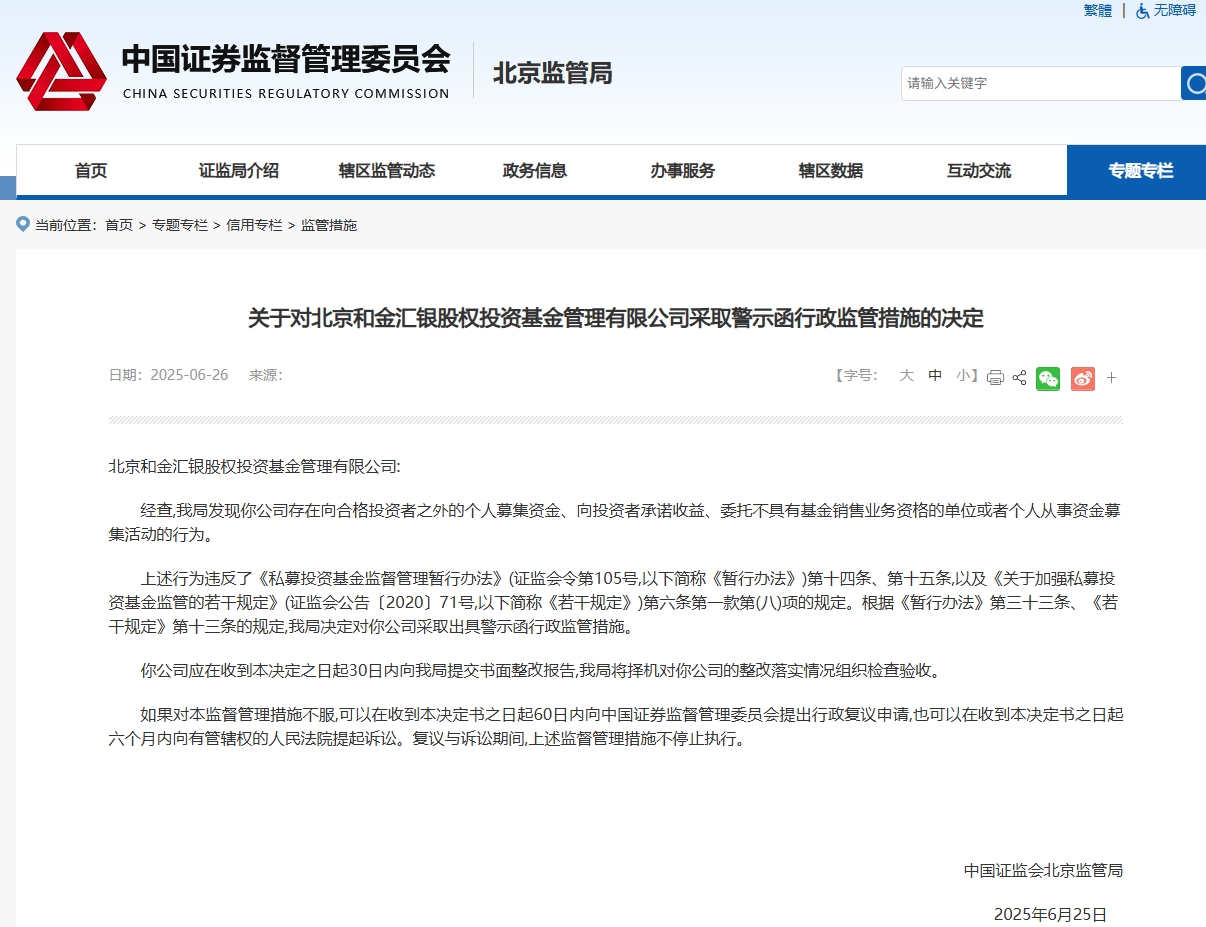Click the paragraph starting 经查,我局发现
Viewport: 1206px width, 927px height.
point(616,522)
